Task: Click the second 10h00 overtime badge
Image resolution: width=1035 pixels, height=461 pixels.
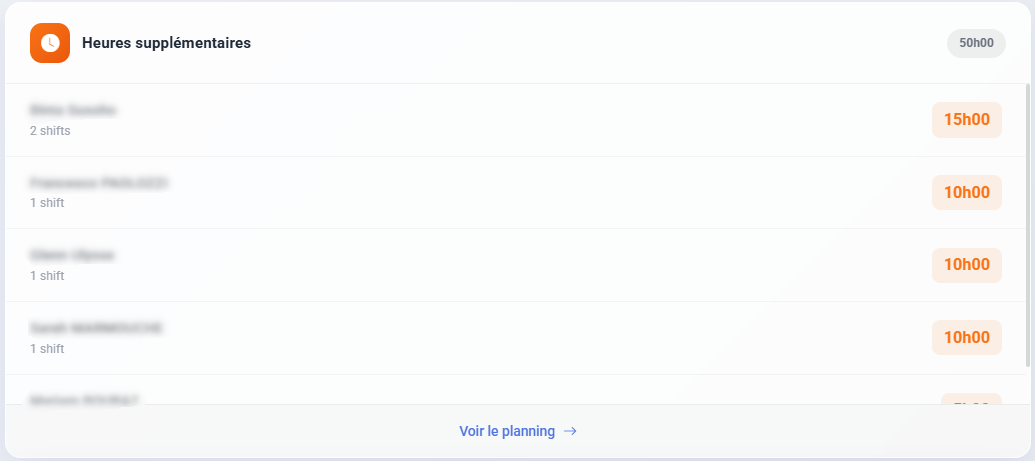Action: tap(966, 265)
